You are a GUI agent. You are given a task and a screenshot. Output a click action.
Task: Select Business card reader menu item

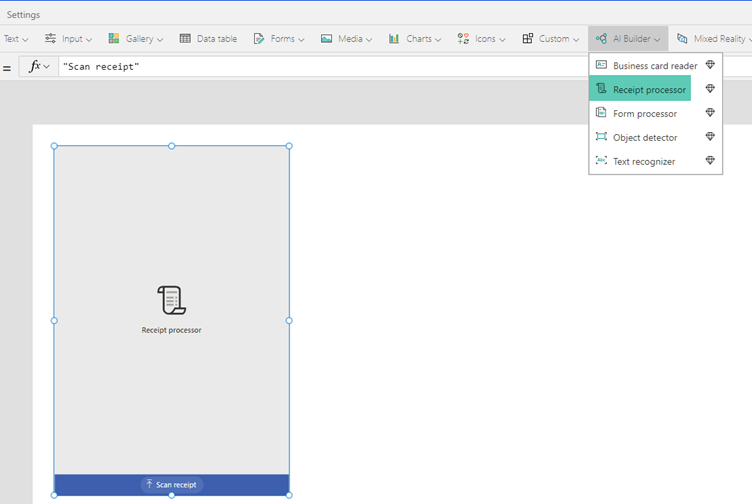[x=655, y=66]
